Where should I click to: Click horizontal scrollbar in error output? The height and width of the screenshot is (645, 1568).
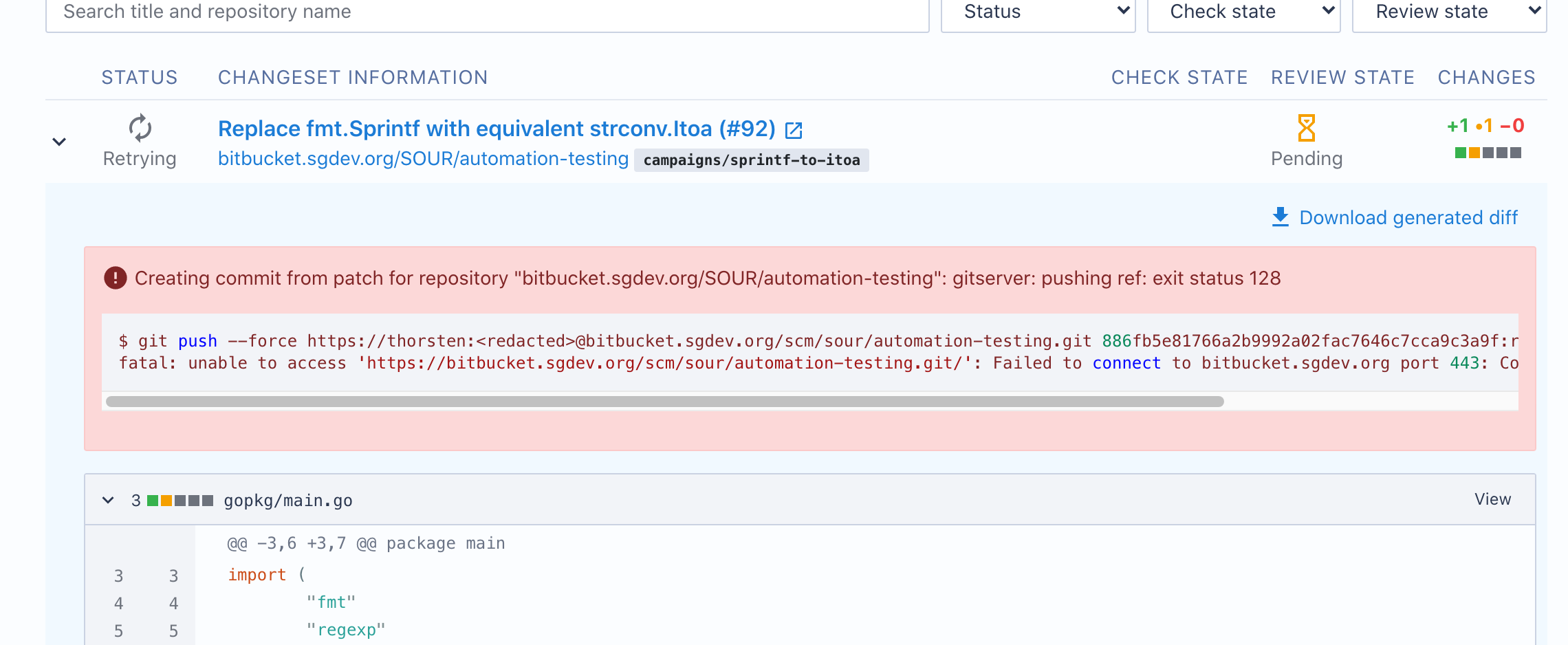click(664, 402)
